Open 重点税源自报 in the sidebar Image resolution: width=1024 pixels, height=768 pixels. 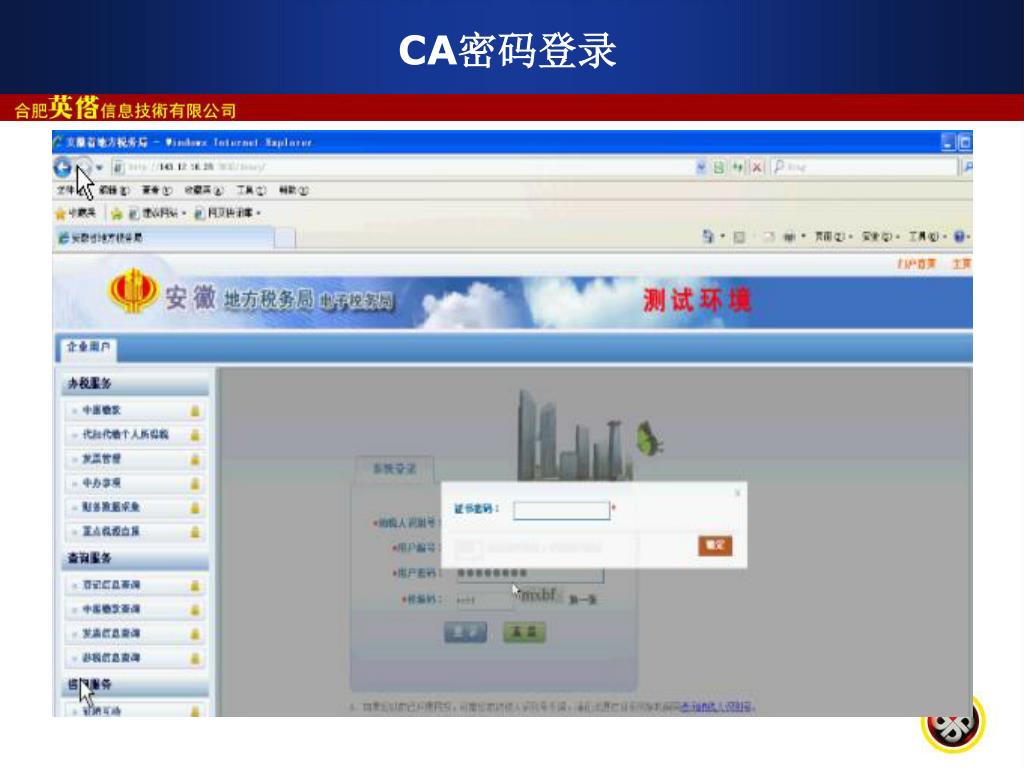(111, 531)
